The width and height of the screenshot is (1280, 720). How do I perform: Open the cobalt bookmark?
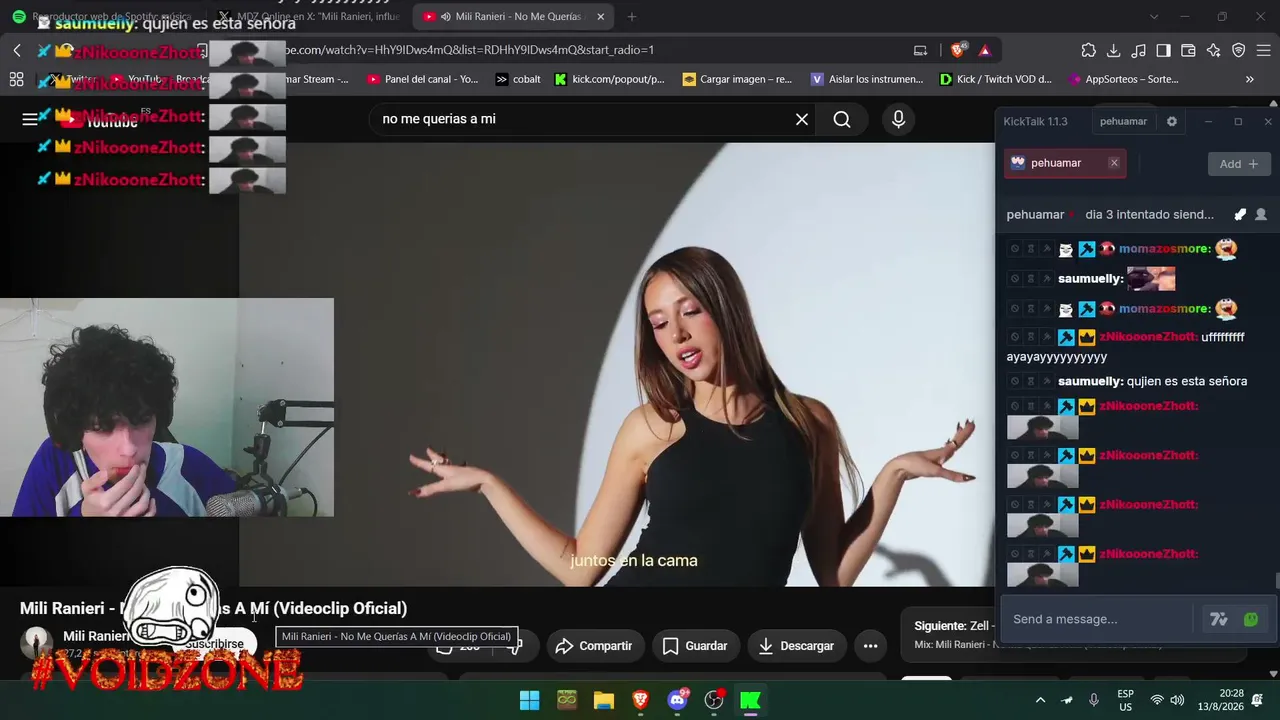click(518, 79)
